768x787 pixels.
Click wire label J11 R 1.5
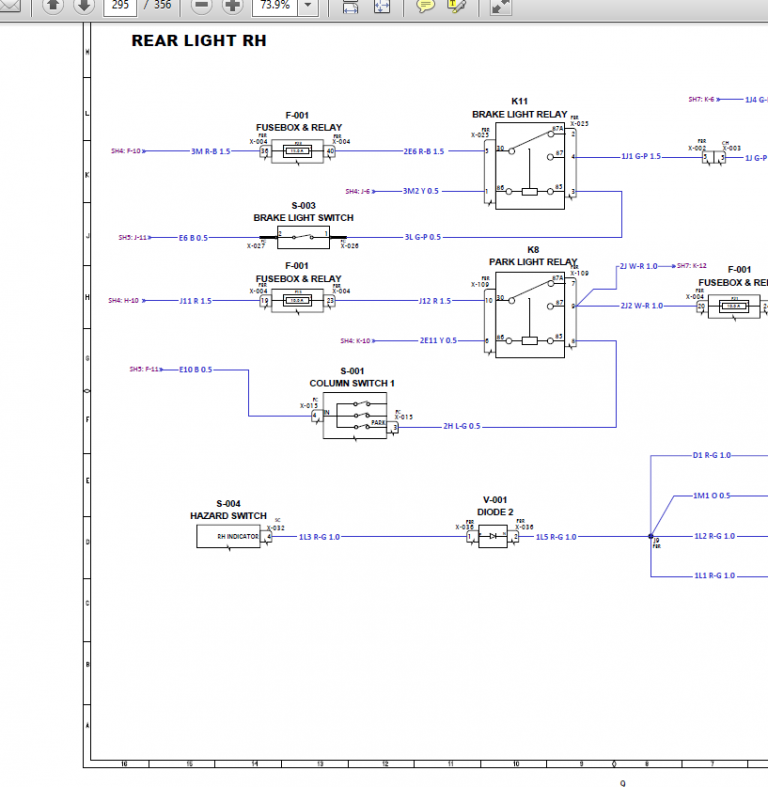(196, 301)
